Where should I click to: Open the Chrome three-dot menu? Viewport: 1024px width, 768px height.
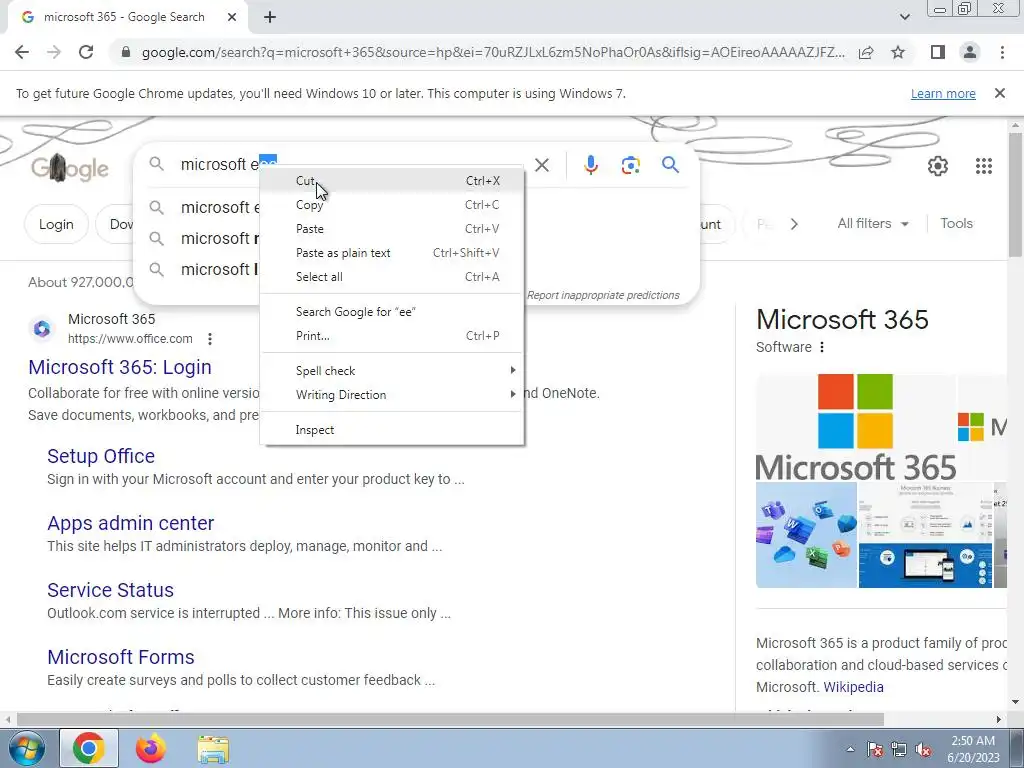1002,52
